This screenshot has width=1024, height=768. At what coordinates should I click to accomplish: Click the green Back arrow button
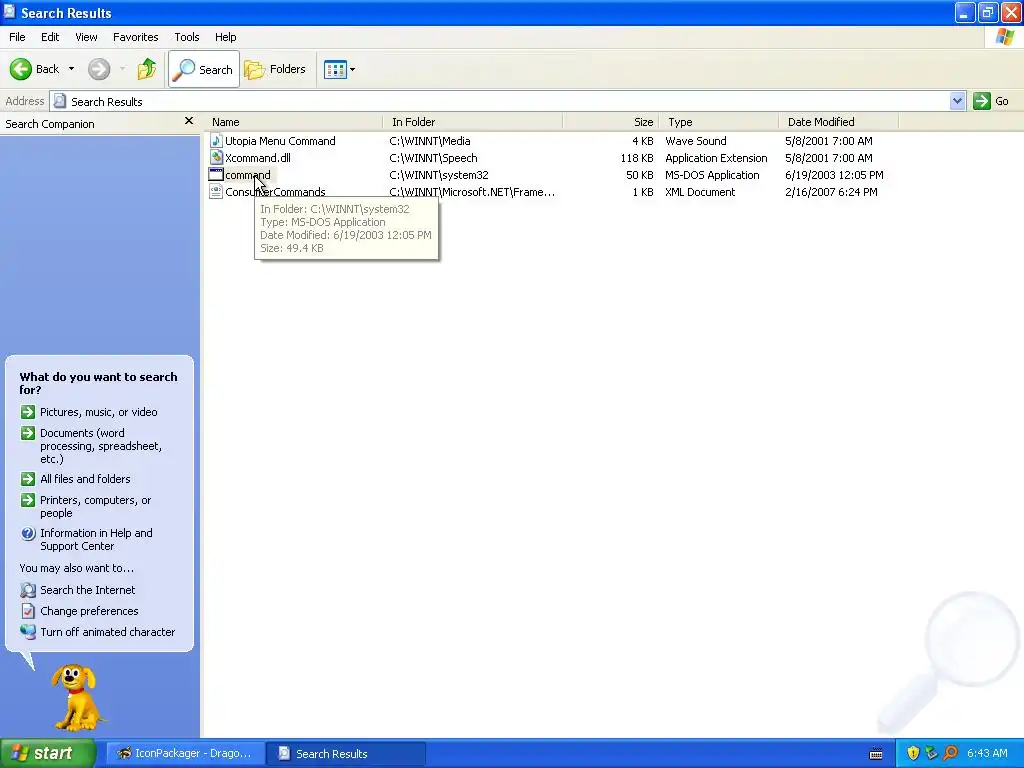pos(21,69)
